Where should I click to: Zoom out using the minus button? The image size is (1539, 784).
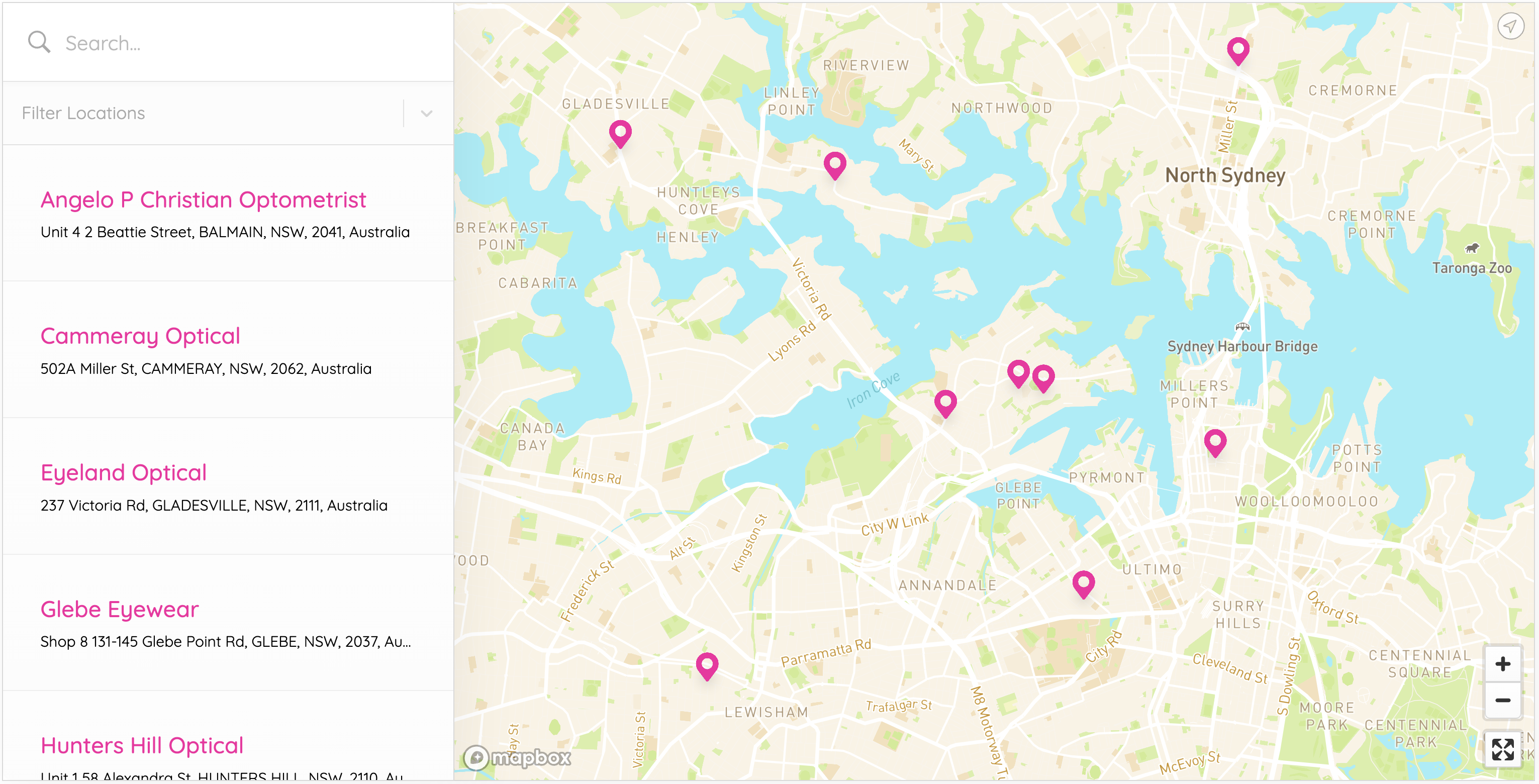click(x=1503, y=699)
